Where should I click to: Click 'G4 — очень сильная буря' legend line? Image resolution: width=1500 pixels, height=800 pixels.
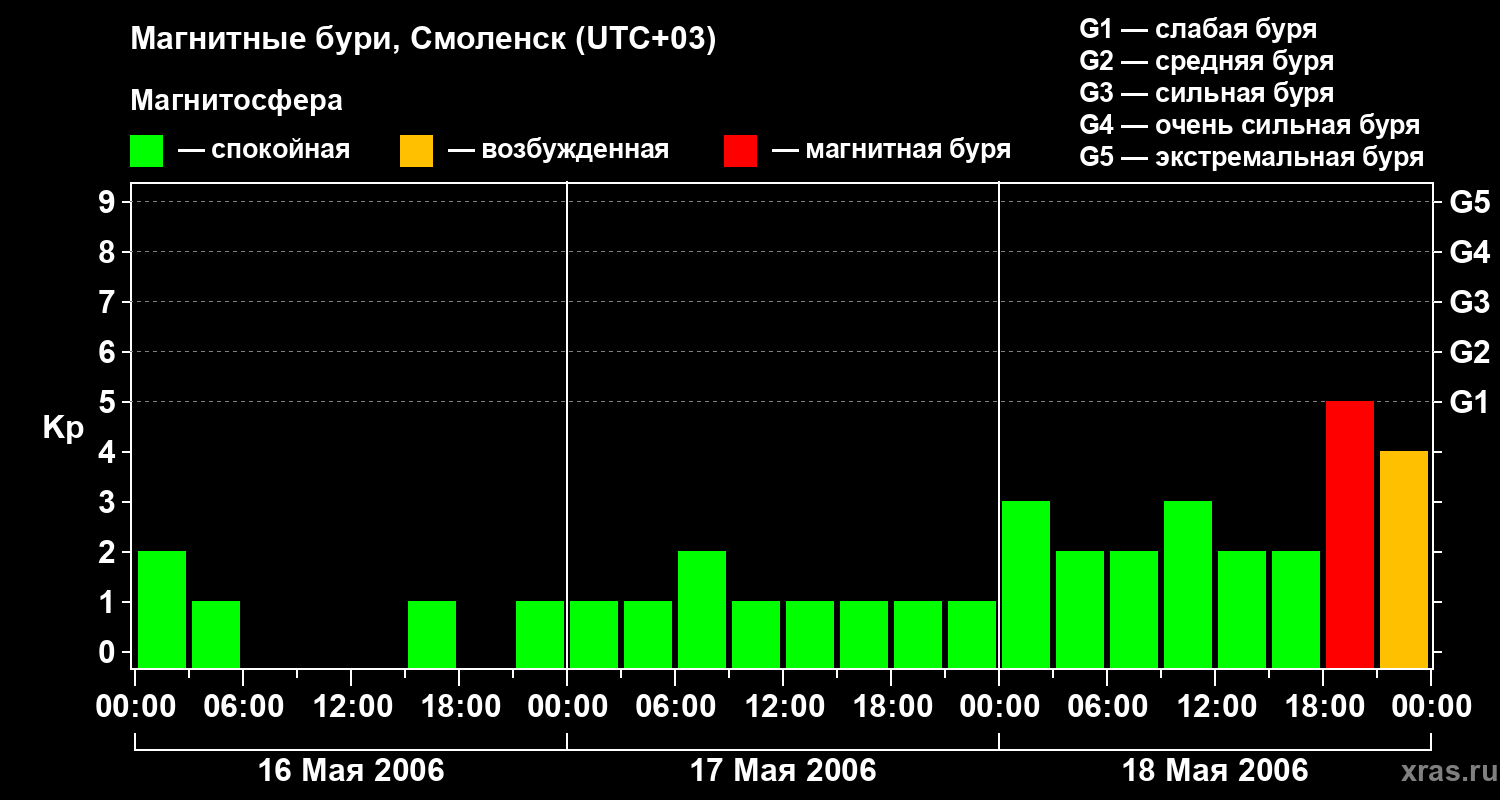coord(1250,125)
